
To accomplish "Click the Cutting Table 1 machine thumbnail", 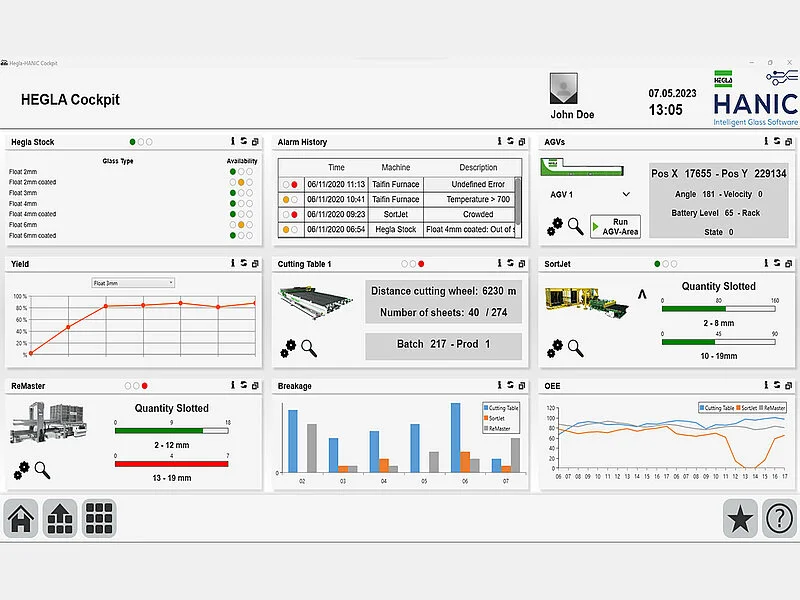I will point(316,303).
